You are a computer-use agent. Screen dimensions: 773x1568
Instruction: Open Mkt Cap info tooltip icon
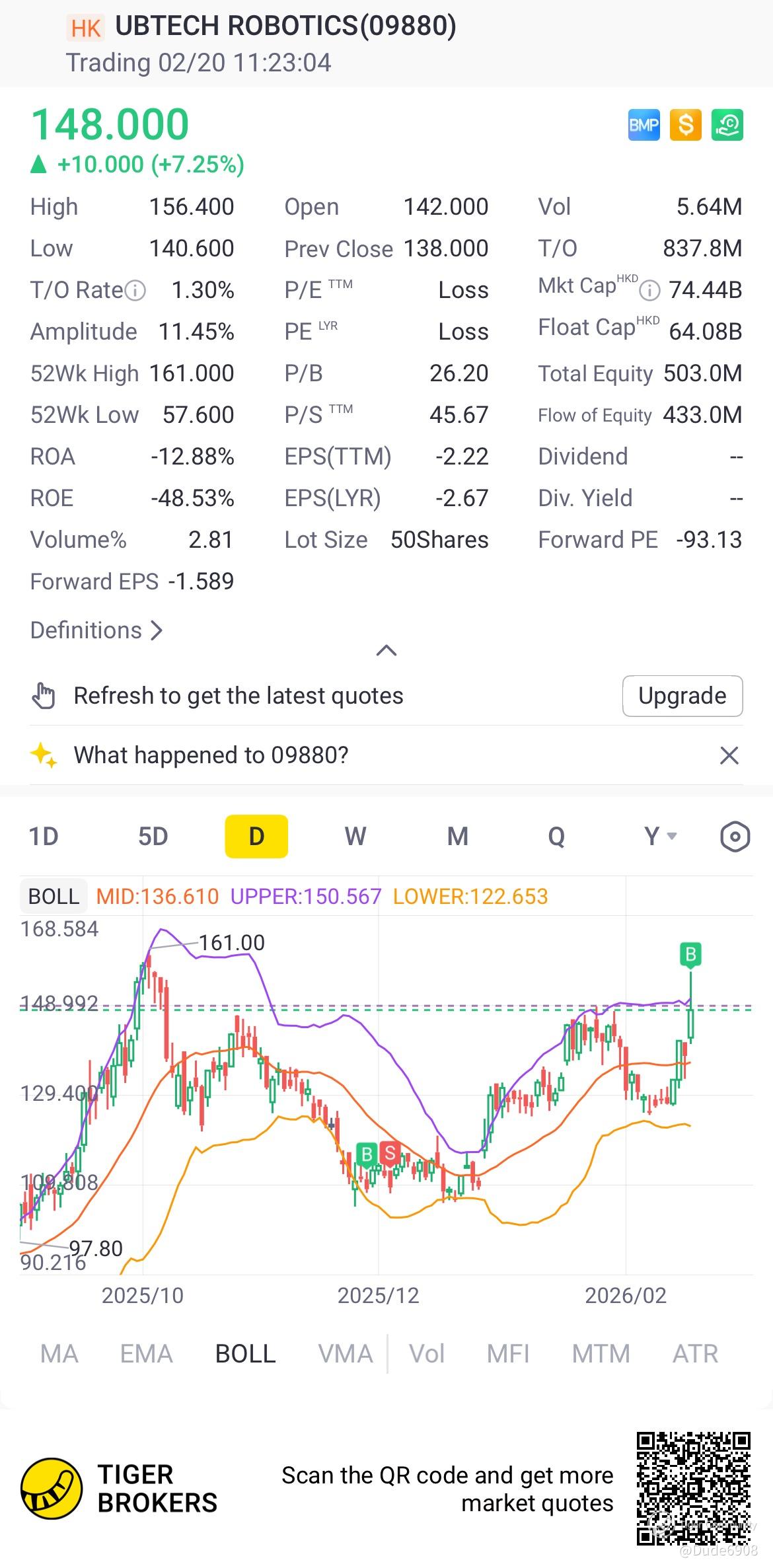click(650, 290)
